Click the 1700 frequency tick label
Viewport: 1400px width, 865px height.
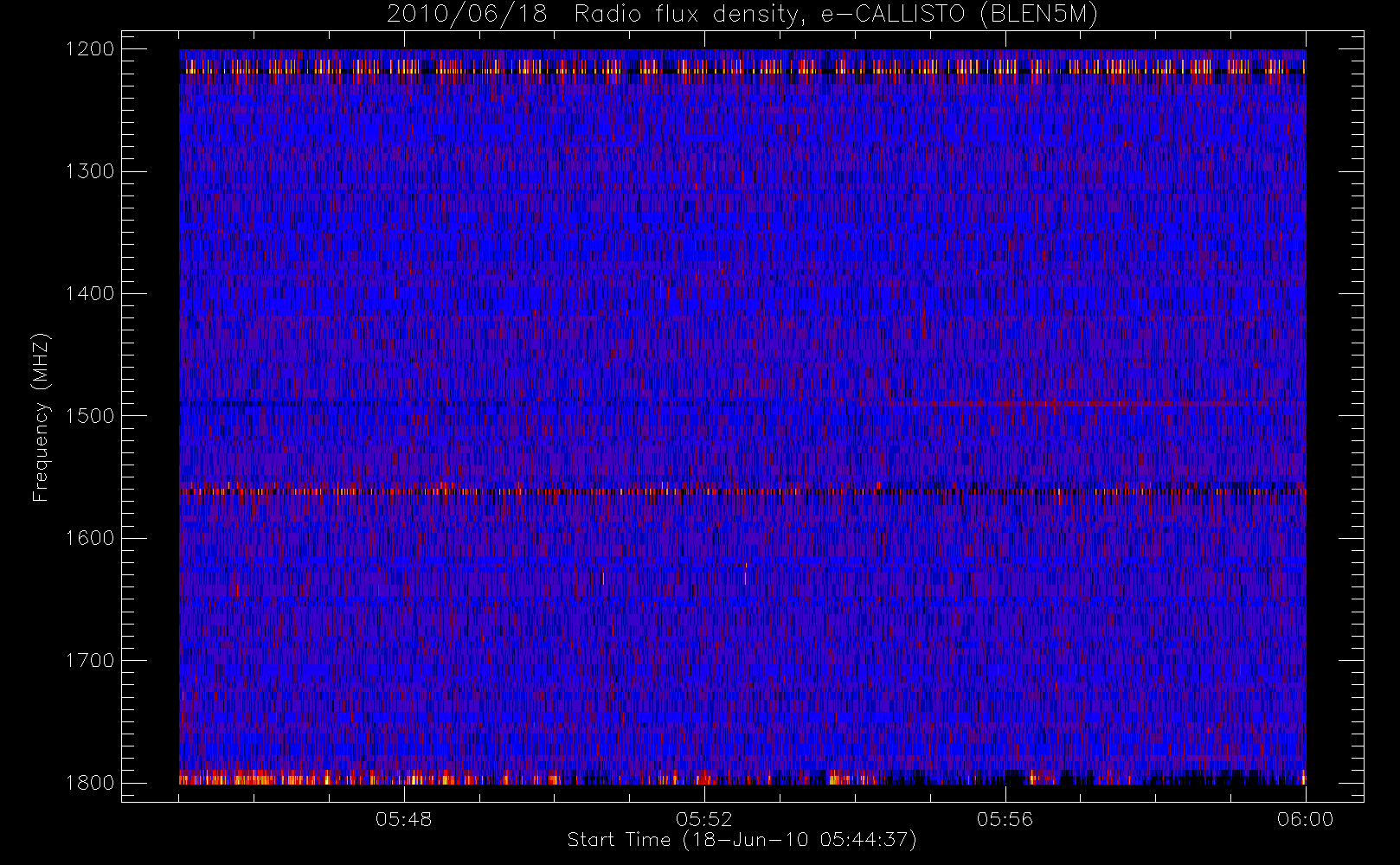90,661
